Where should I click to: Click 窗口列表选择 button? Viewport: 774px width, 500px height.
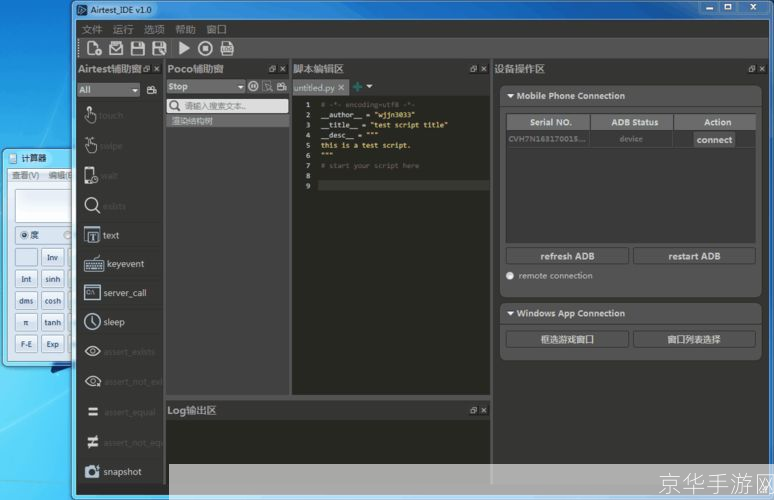pyautogui.click(x=694, y=339)
